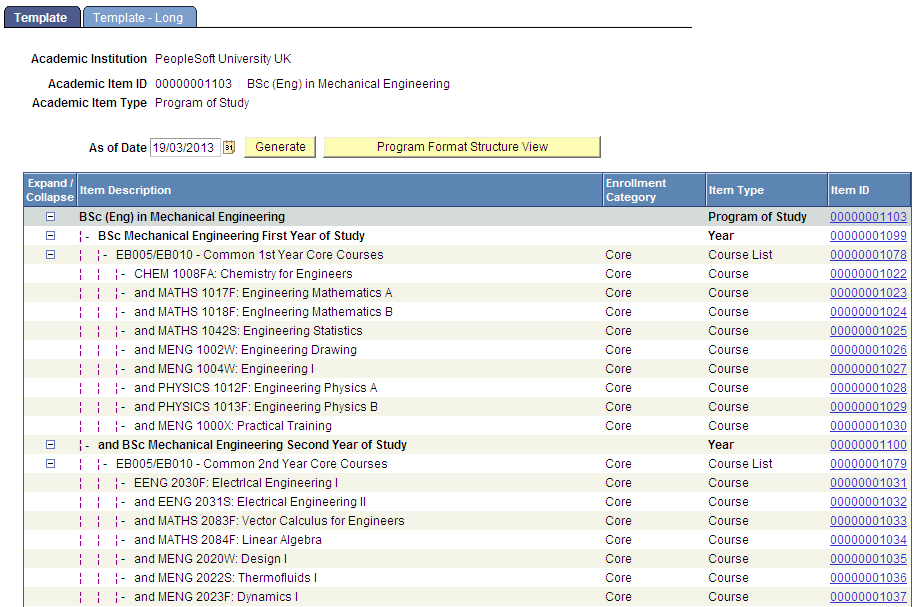Select MENG 2023F: Dynamics I row
This screenshot has width=917, height=607.
click(467, 597)
